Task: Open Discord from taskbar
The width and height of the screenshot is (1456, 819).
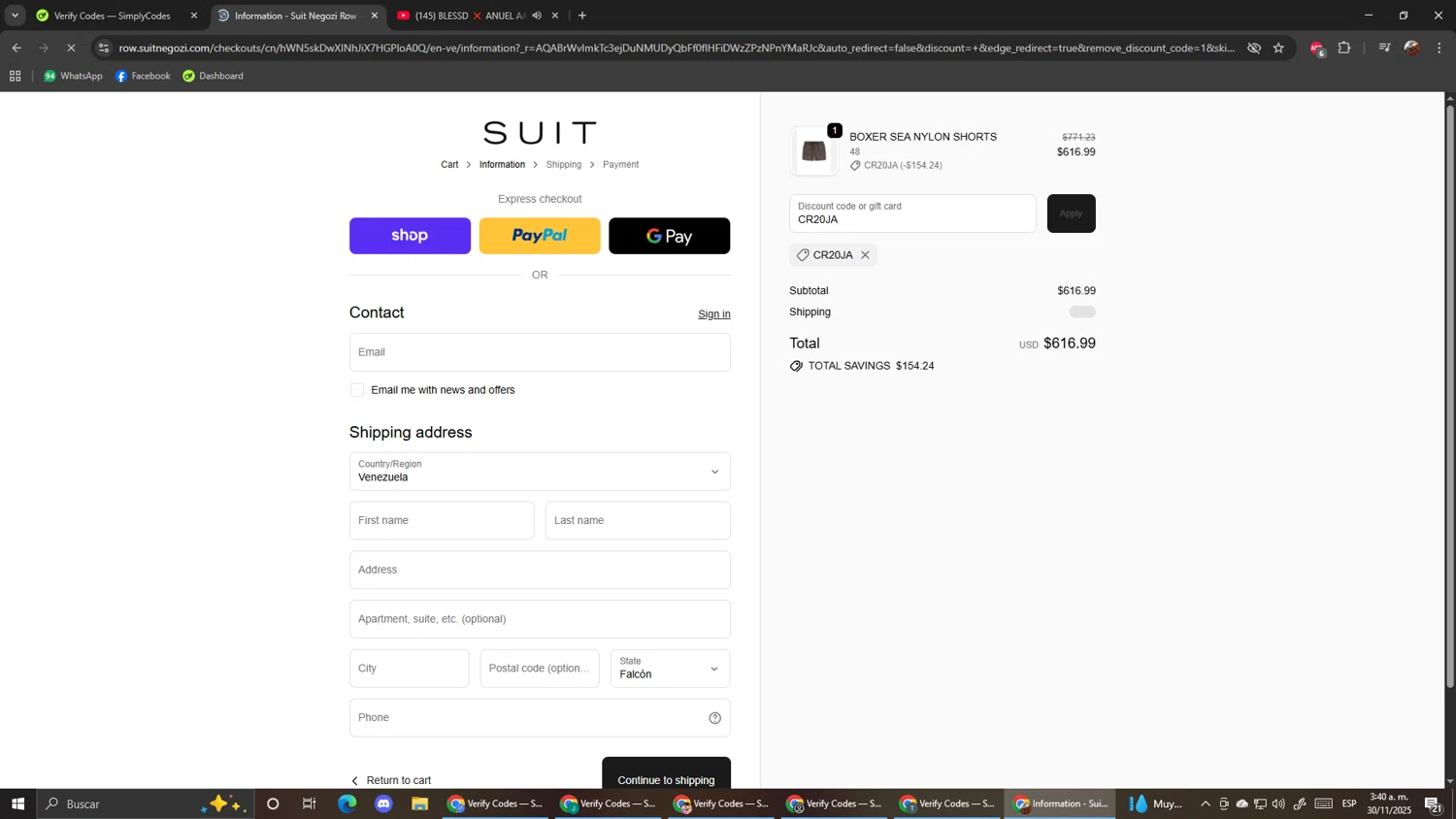Action: tap(383, 804)
